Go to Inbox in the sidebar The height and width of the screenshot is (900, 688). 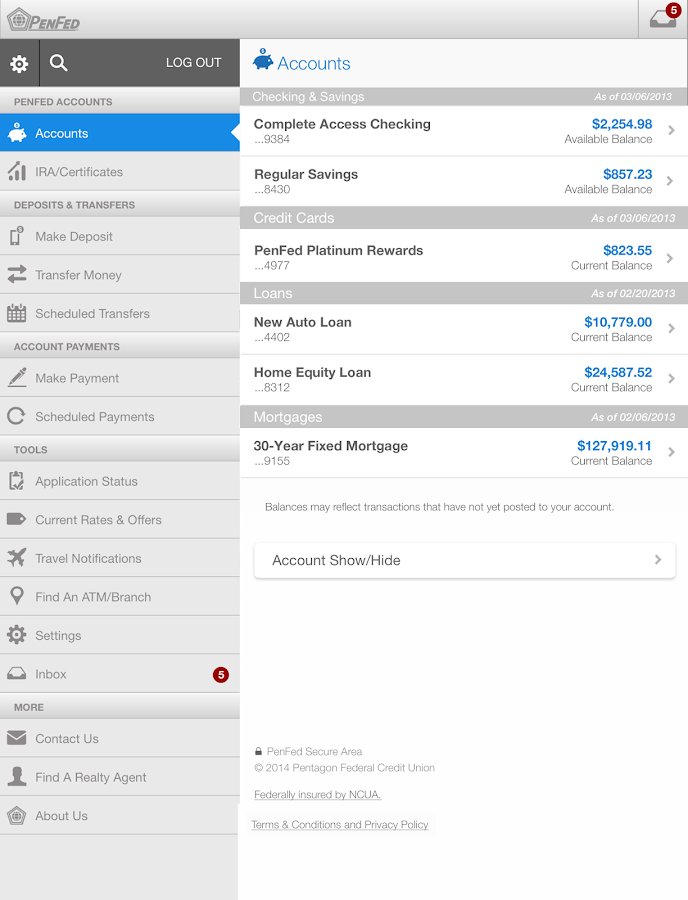(x=51, y=674)
